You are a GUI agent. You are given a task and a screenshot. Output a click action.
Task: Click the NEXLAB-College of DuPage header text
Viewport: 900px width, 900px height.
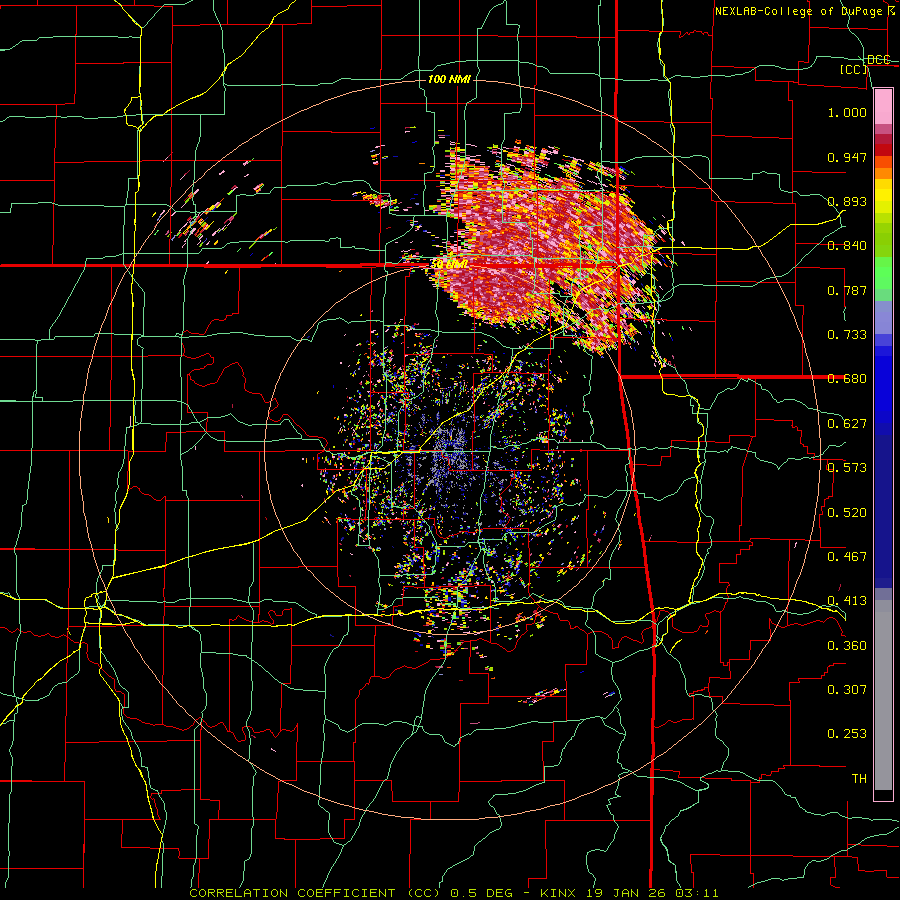[x=804, y=11]
